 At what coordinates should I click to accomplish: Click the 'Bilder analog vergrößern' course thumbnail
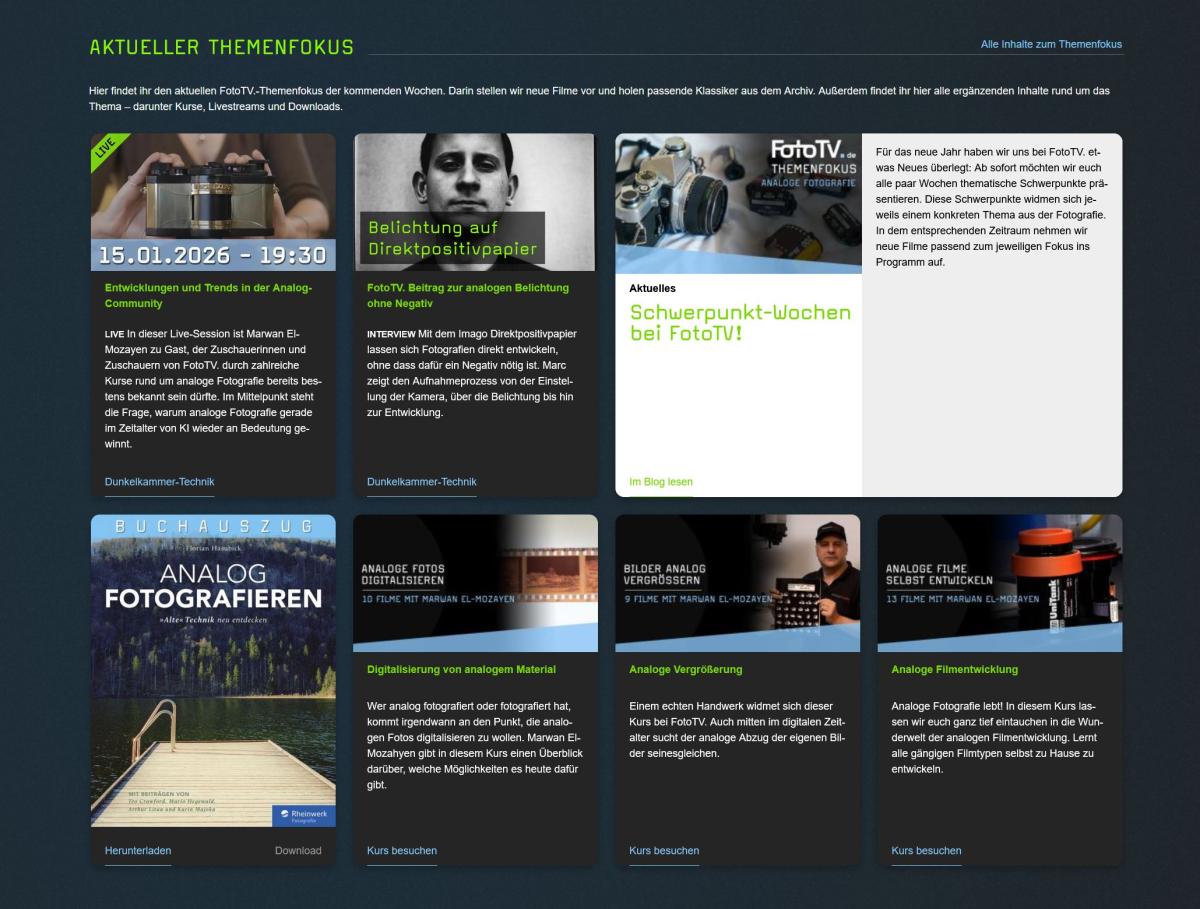(x=737, y=583)
